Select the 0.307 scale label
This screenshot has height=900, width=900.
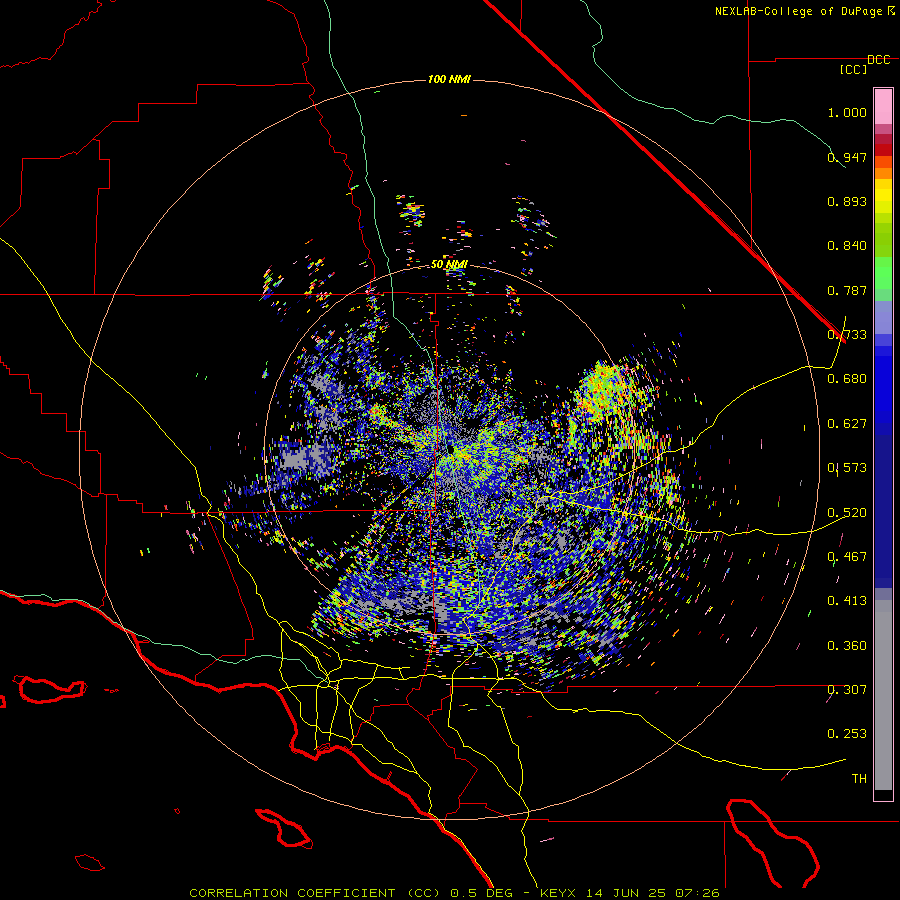coord(847,690)
